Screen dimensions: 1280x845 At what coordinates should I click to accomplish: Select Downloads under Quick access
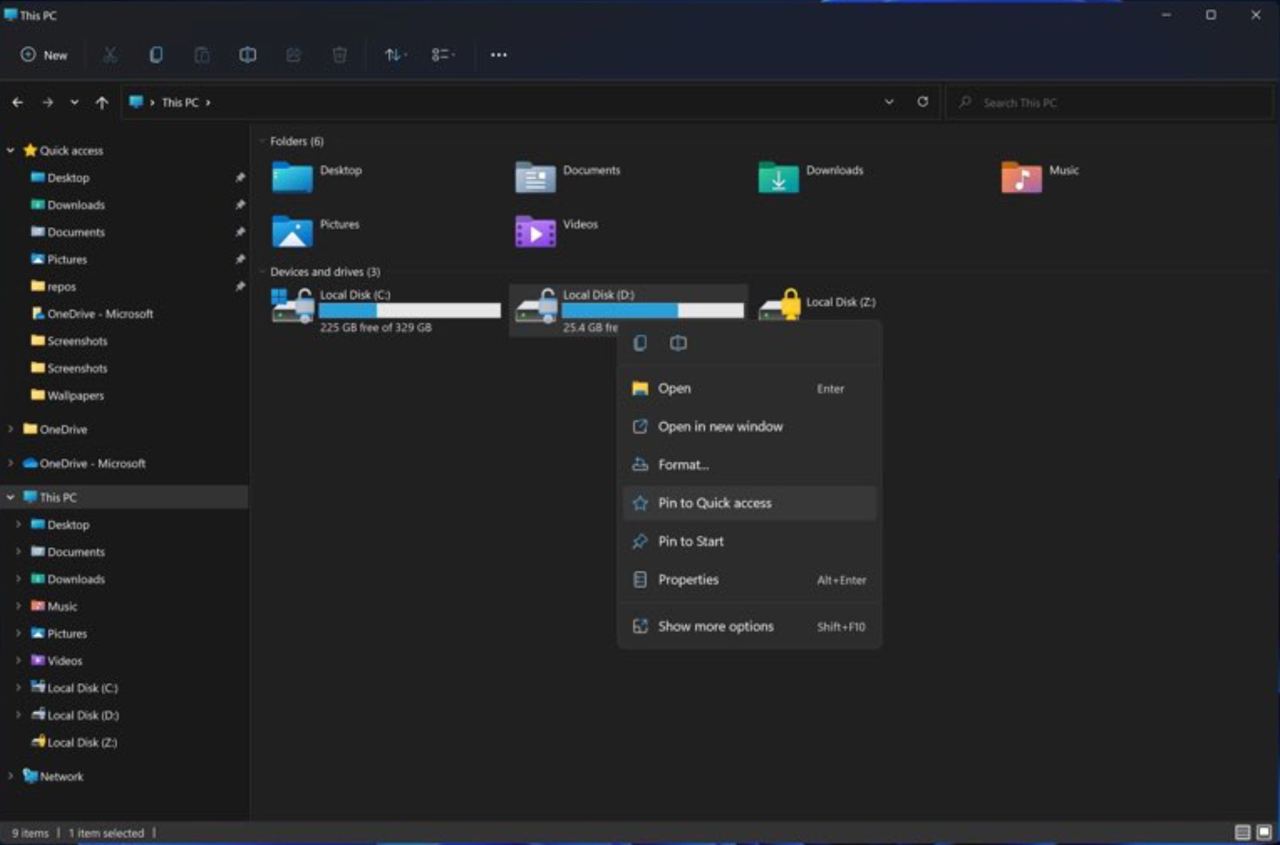coord(76,205)
